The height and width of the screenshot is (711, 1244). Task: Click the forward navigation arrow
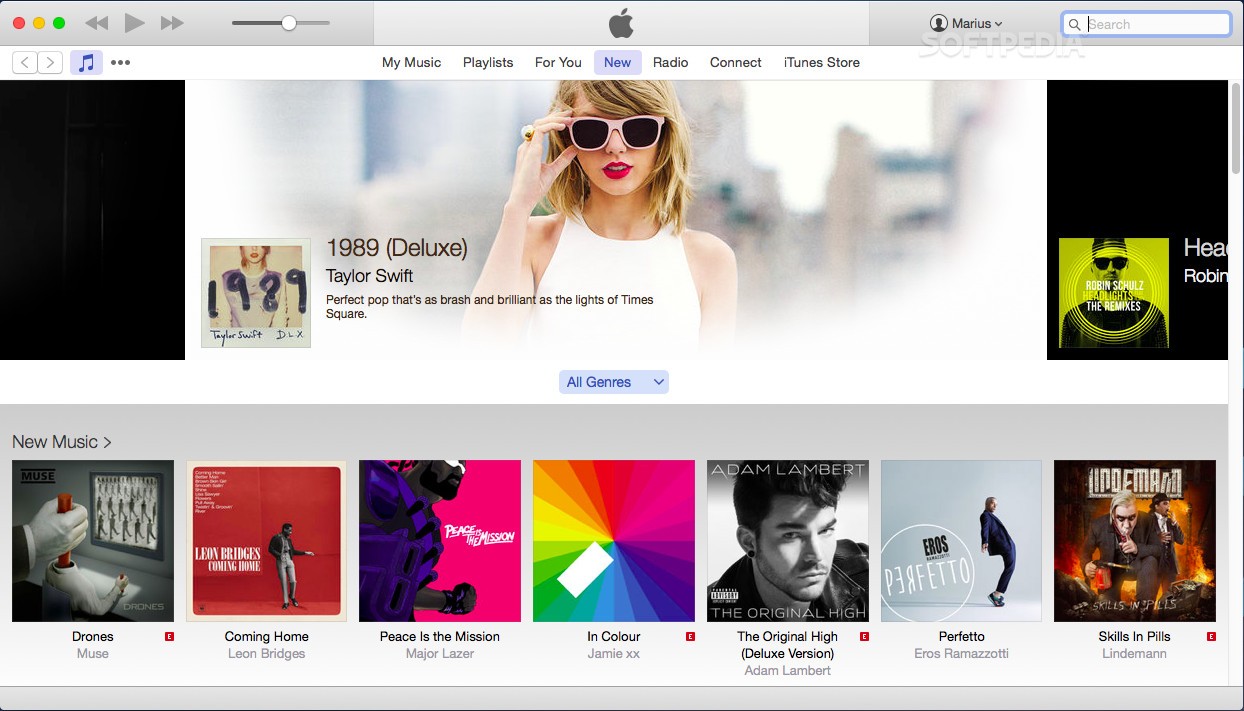(x=50, y=61)
